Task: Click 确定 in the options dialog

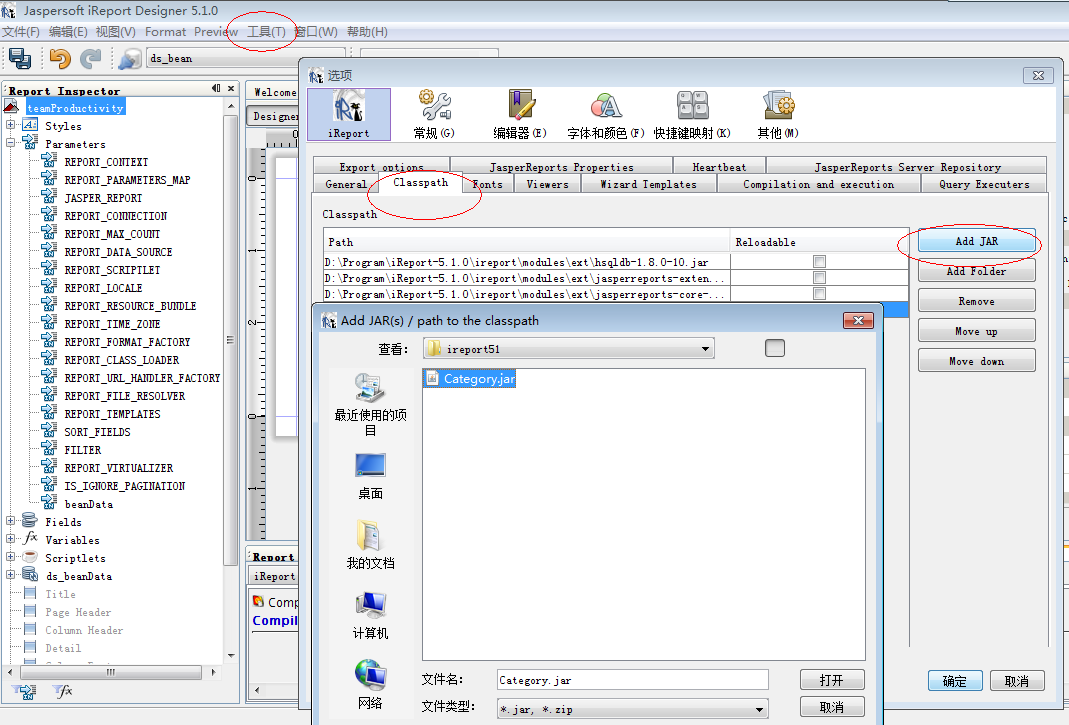Action: click(x=954, y=681)
